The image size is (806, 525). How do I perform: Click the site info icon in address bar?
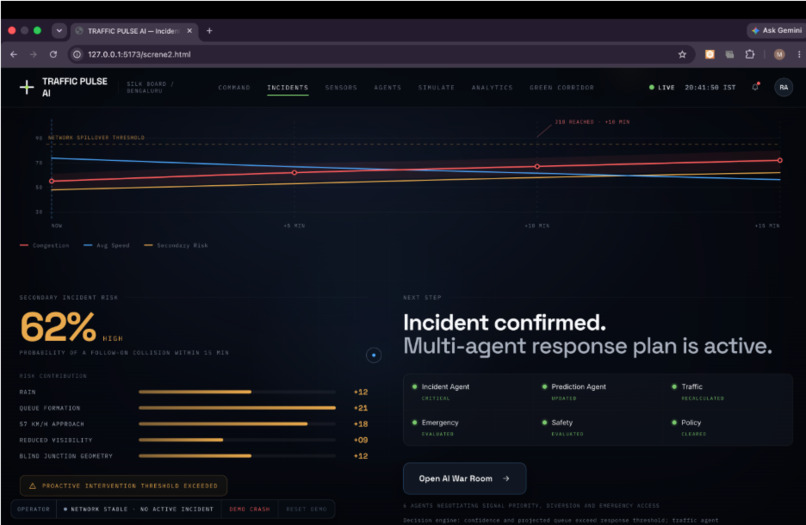point(77,54)
